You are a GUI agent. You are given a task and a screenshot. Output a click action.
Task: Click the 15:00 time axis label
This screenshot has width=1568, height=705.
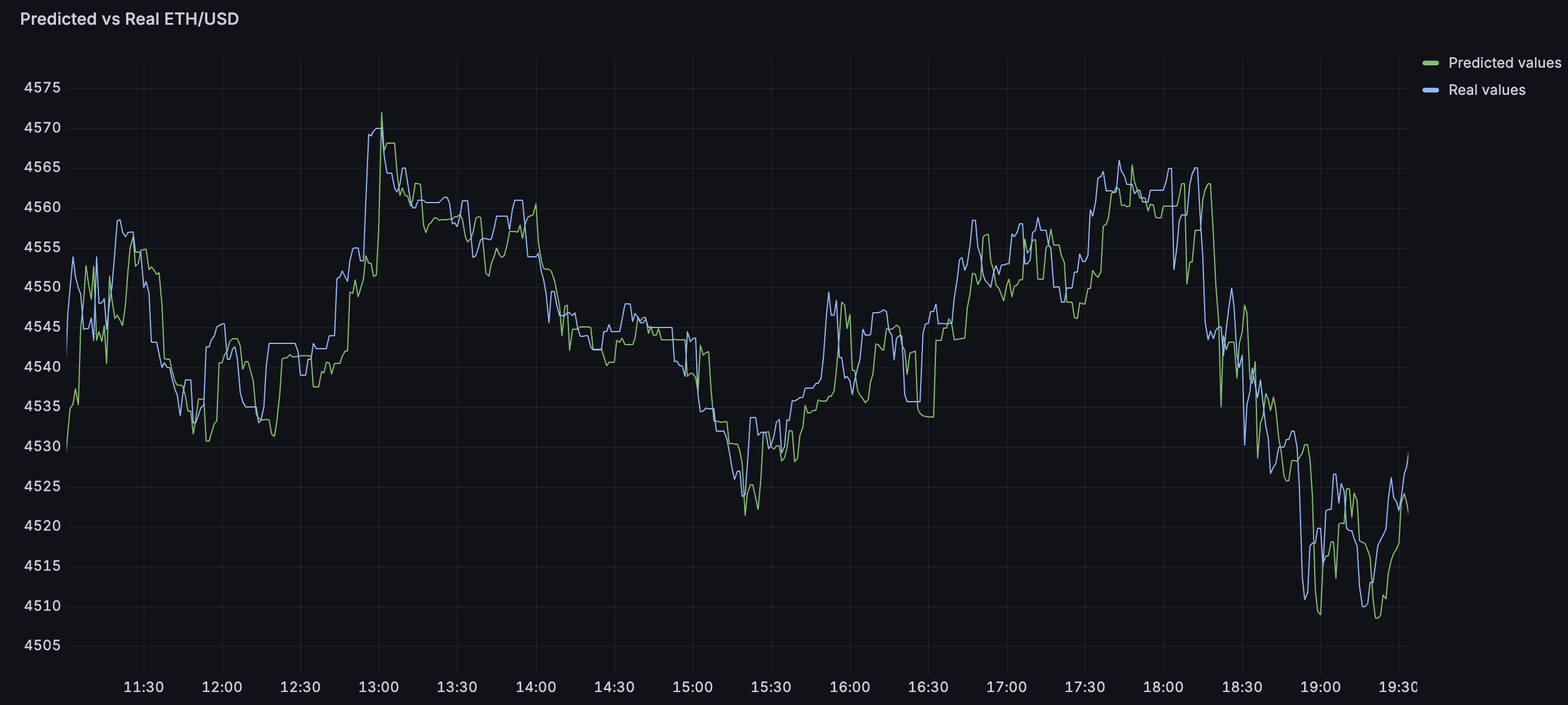pyautogui.click(x=692, y=687)
